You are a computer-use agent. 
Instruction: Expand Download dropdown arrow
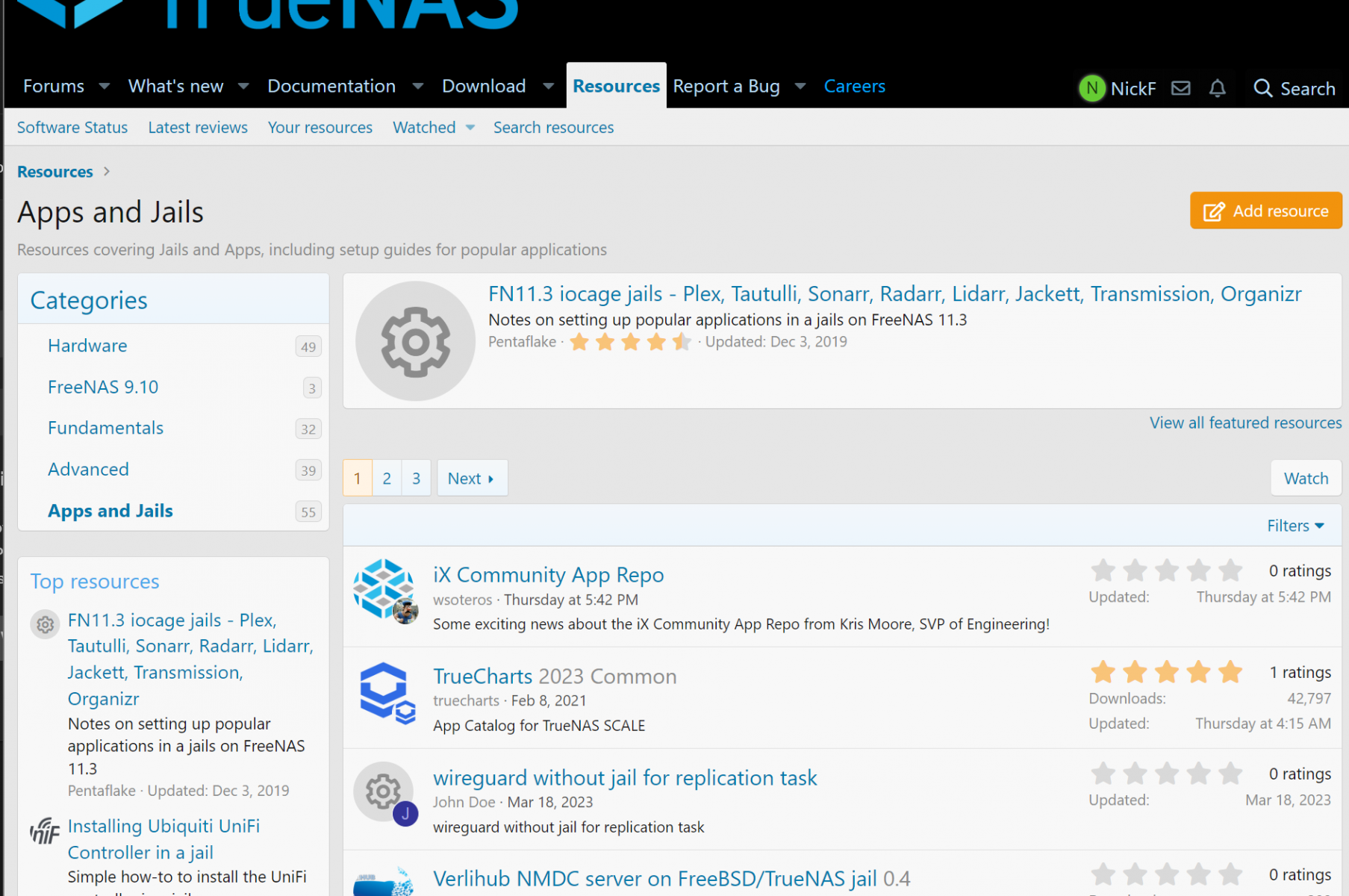pos(549,87)
